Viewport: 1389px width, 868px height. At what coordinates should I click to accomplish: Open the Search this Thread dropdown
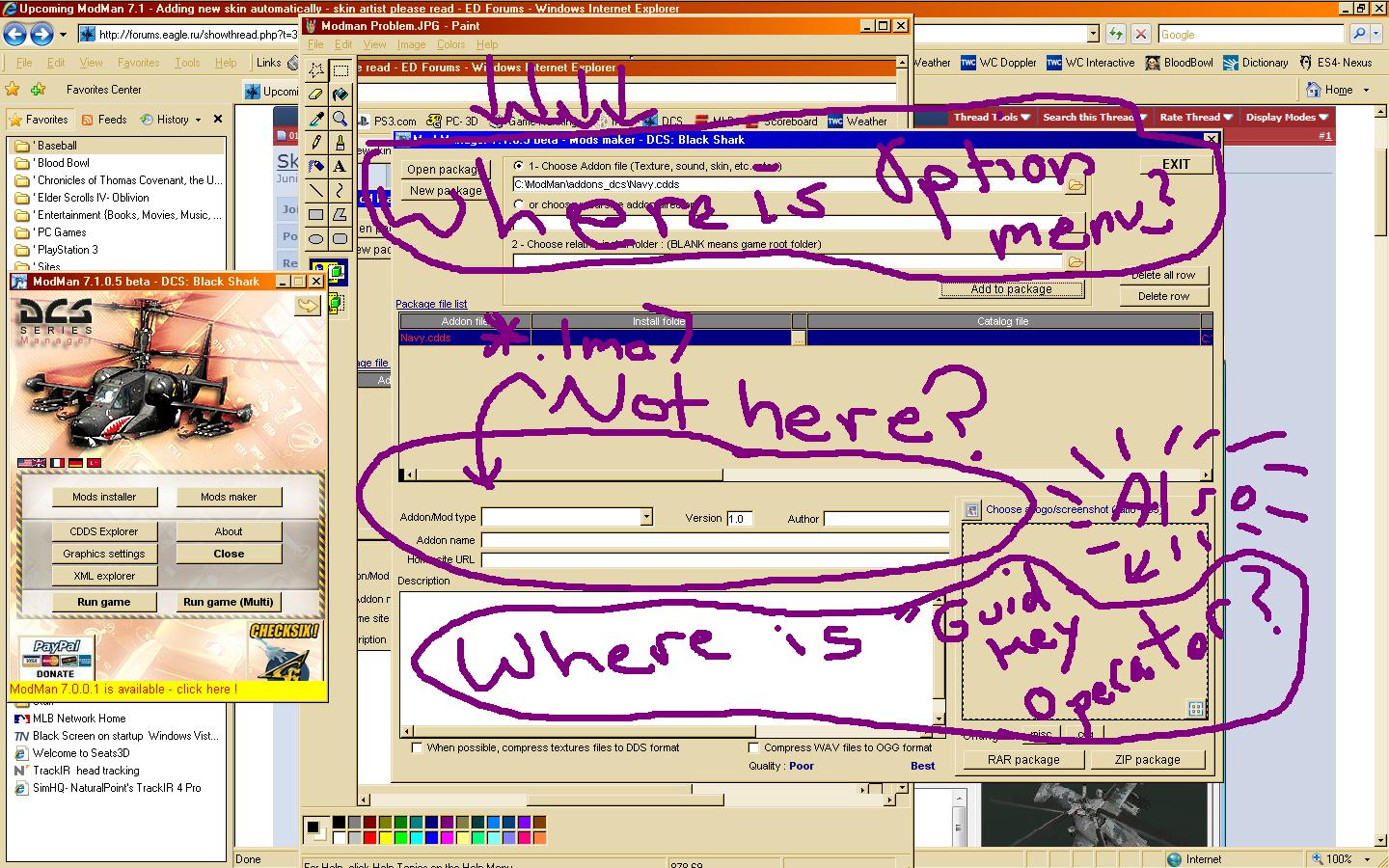(1094, 117)
